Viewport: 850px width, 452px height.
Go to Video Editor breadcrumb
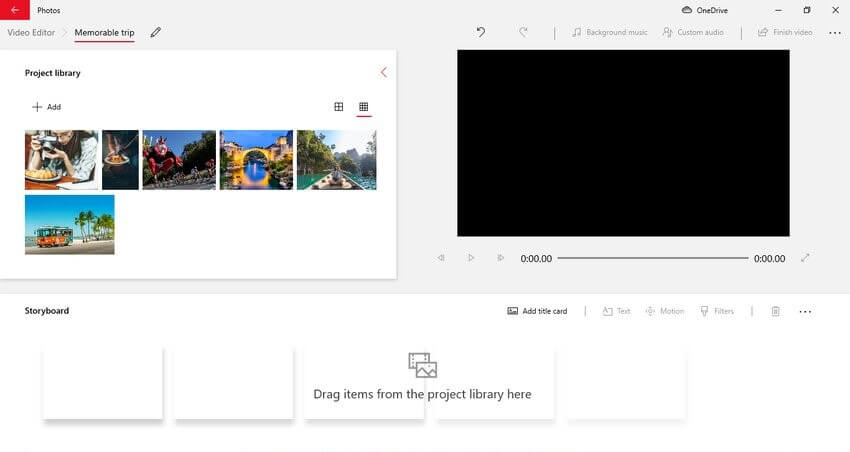(31, 33)
